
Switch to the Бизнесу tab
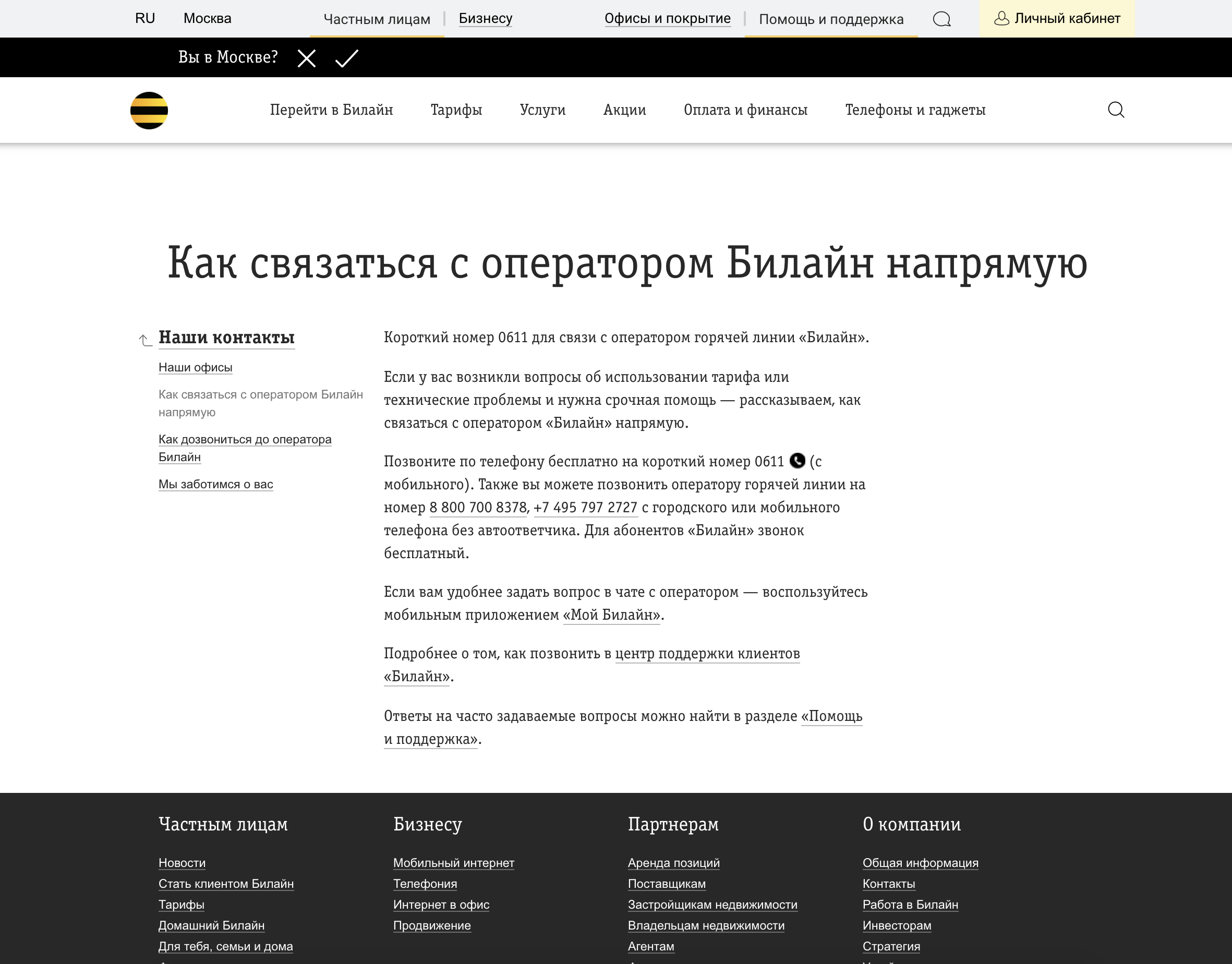point(486,18)
